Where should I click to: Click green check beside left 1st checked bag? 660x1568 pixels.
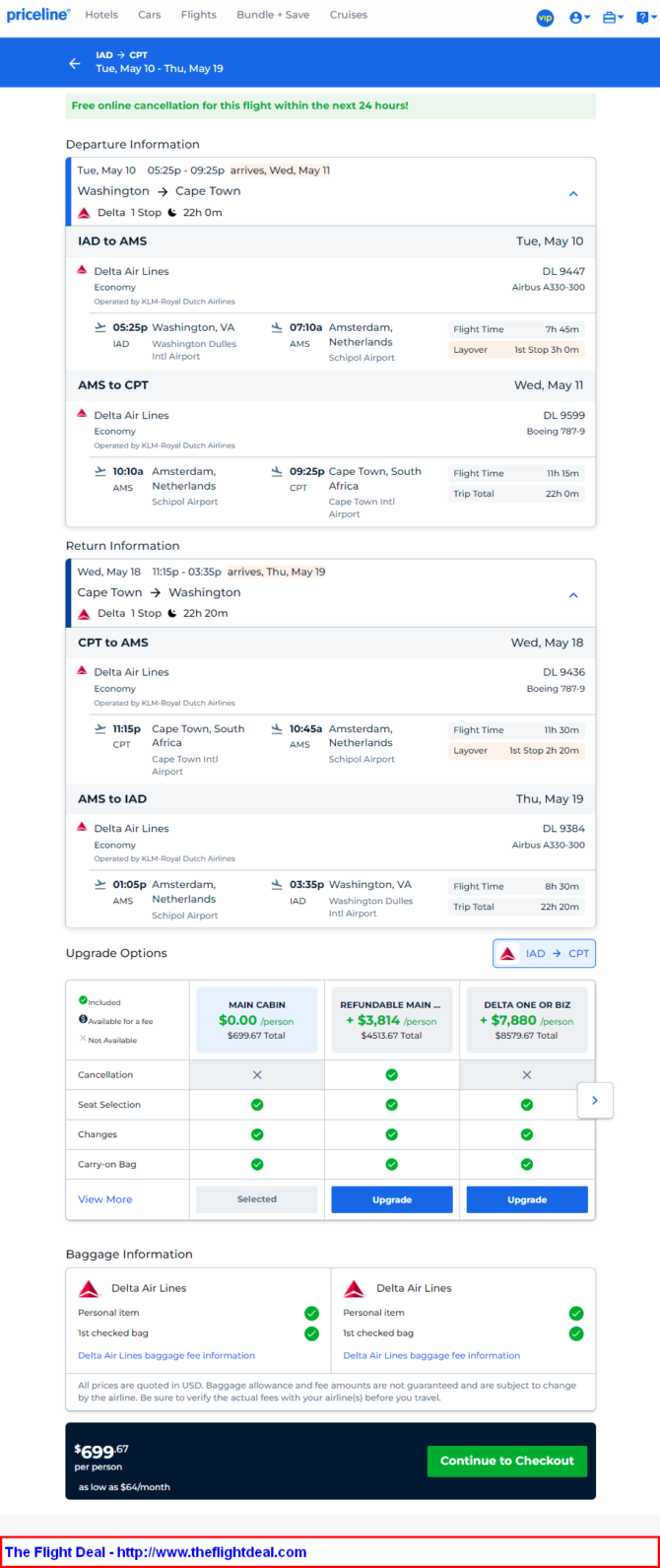pos(311,1333)
